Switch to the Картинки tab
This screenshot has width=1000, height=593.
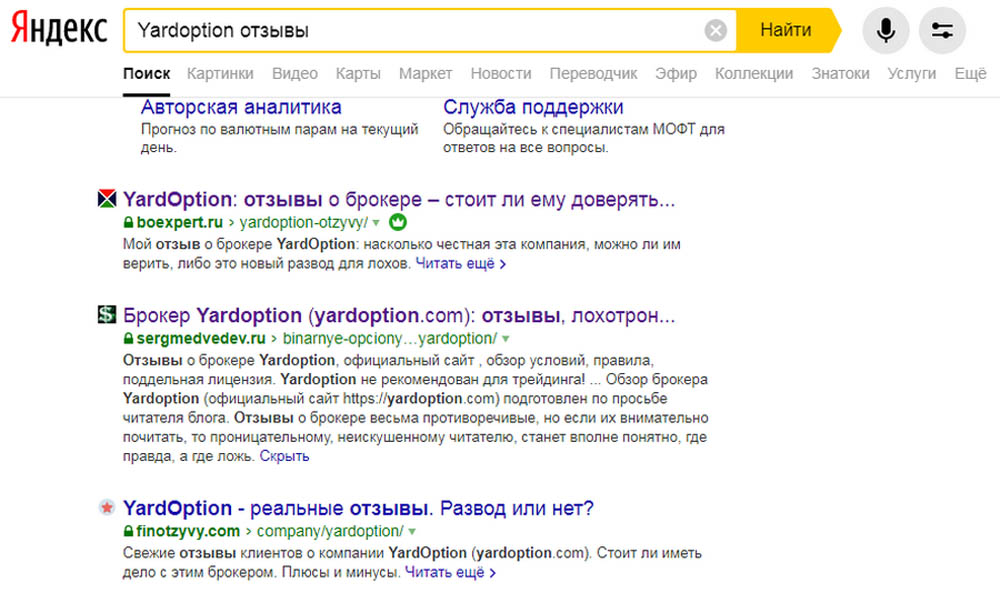220,73
